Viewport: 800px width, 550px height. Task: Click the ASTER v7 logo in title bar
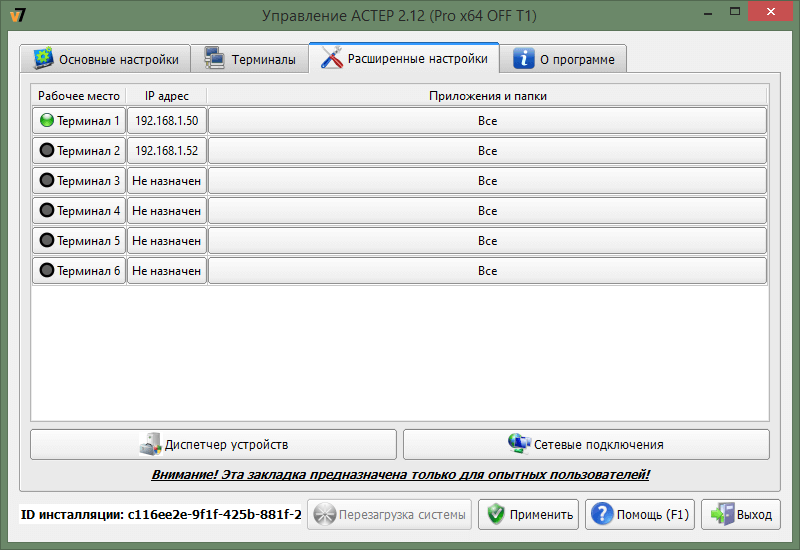click(18, 15)
